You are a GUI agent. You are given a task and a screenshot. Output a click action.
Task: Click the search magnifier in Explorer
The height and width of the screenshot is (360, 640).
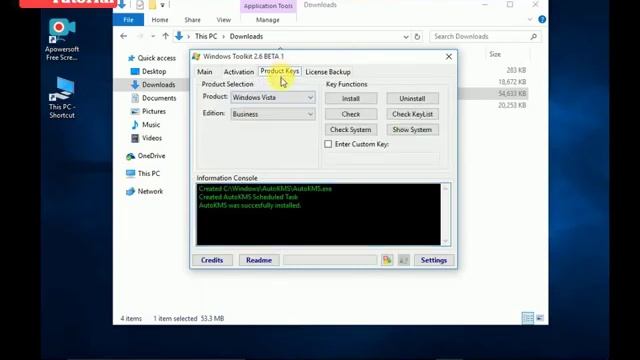tap(533, 36)
